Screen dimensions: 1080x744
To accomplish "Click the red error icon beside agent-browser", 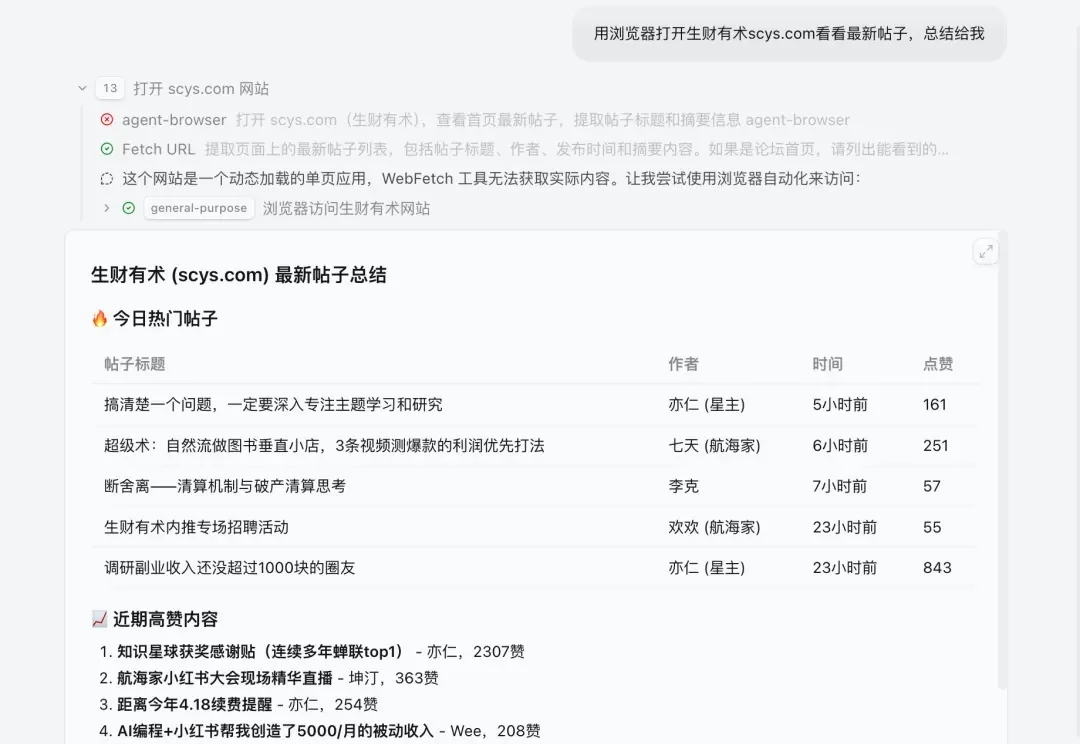I will (108, 120).
